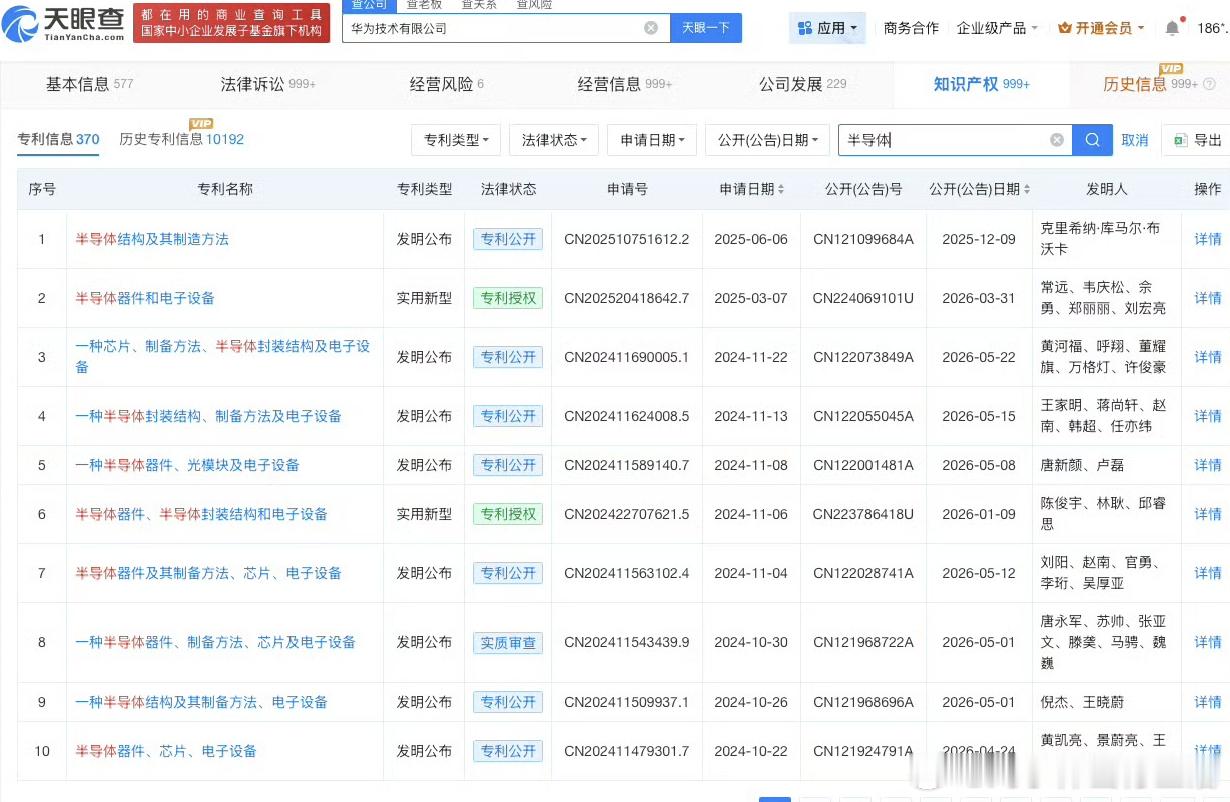Image resolution: width=1230 pixels, height=802 pixels.
Task: Open patent 半导体器件、半导体封装结构和电子设备
Action: point(201,514)
